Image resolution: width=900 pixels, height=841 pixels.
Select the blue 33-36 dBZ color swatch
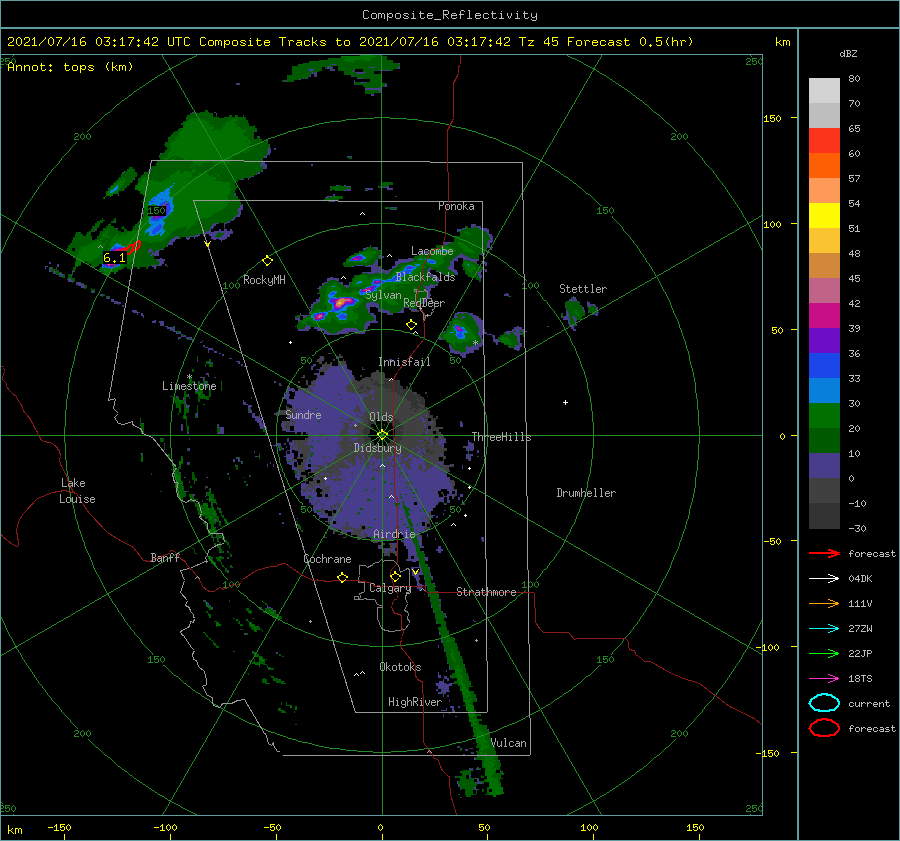824,366
